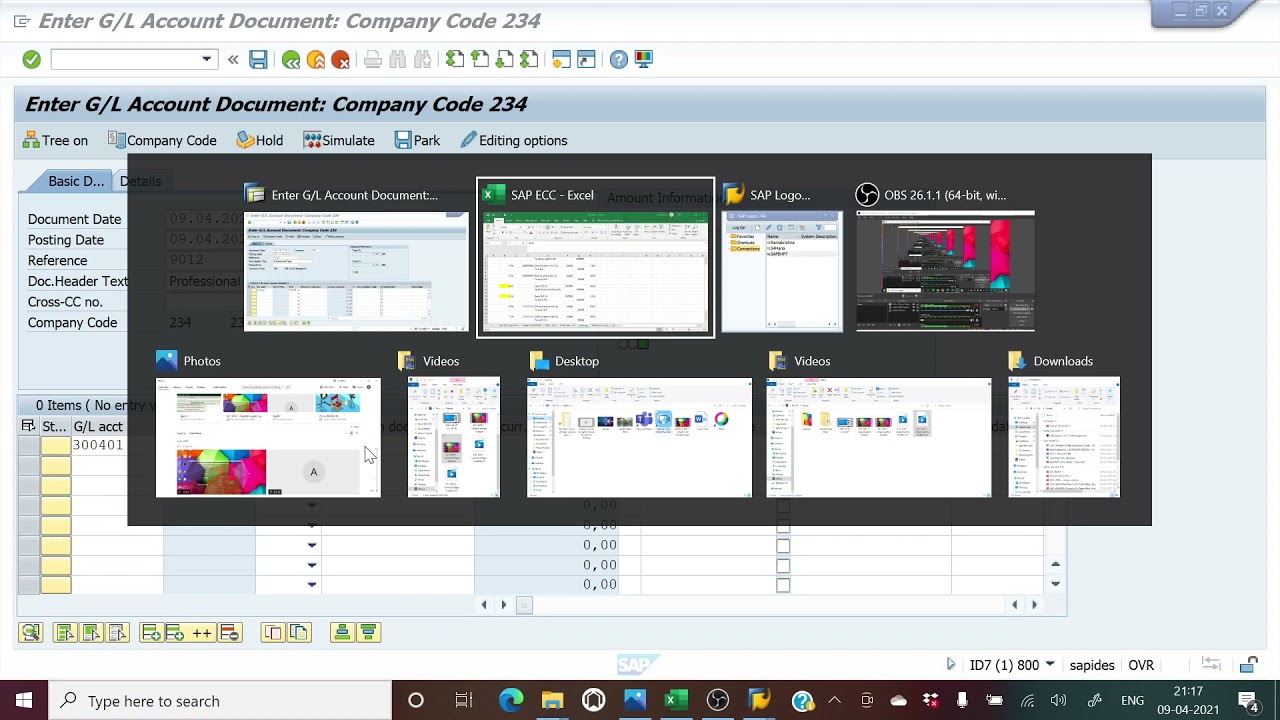Click the Find Next binoculars icon

(x=422, y=60)
